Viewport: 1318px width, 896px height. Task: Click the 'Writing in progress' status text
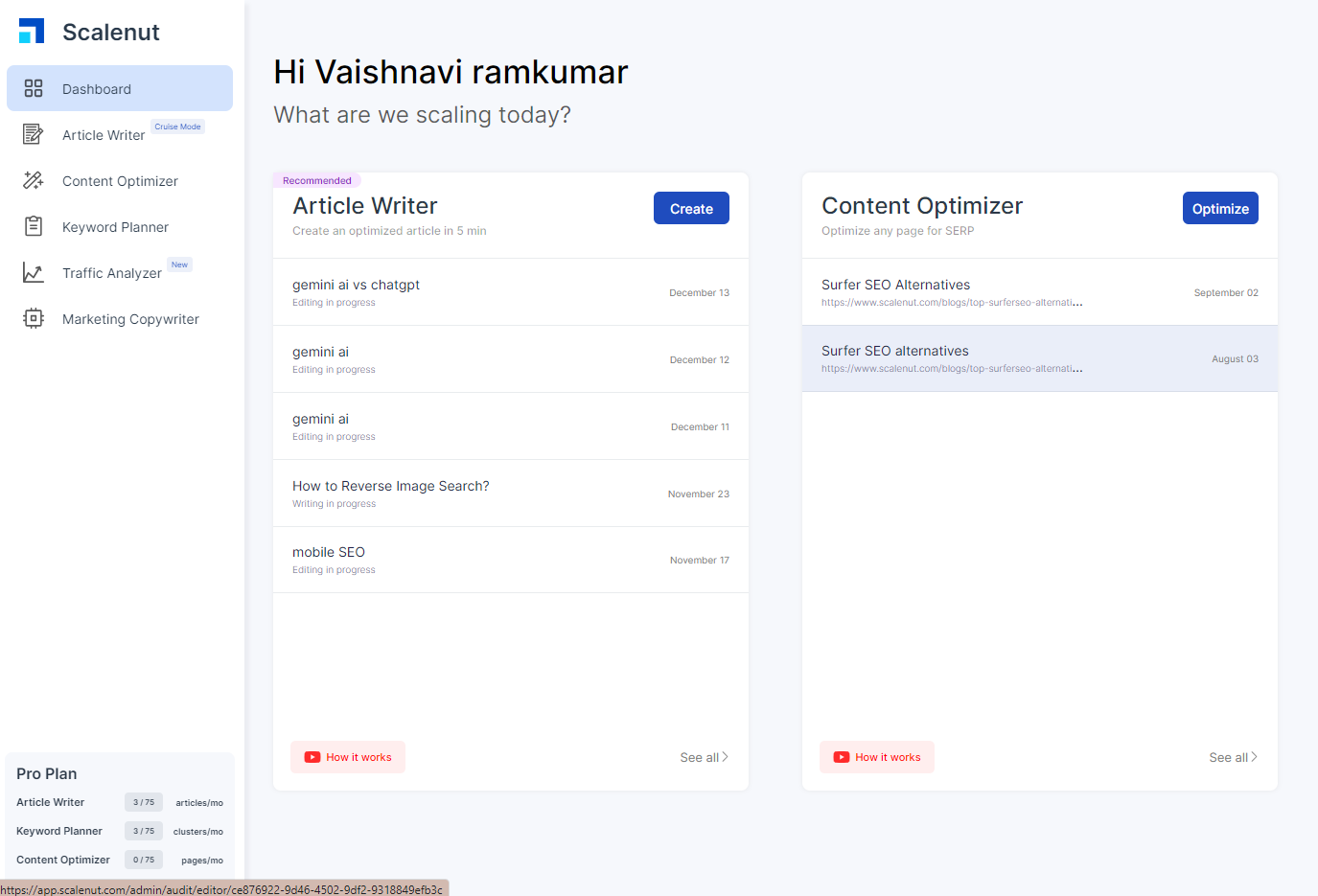pos(335,504)
